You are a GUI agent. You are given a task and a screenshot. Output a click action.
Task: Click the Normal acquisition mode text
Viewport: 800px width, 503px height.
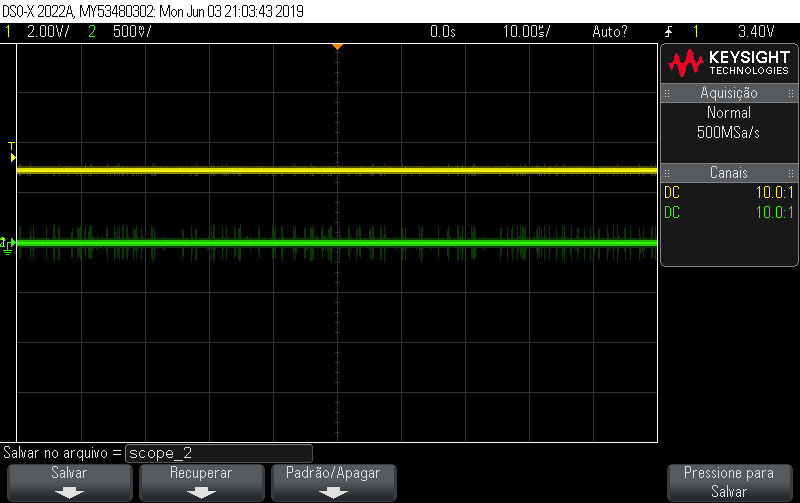pyautogui.click(x=729, y=113)
